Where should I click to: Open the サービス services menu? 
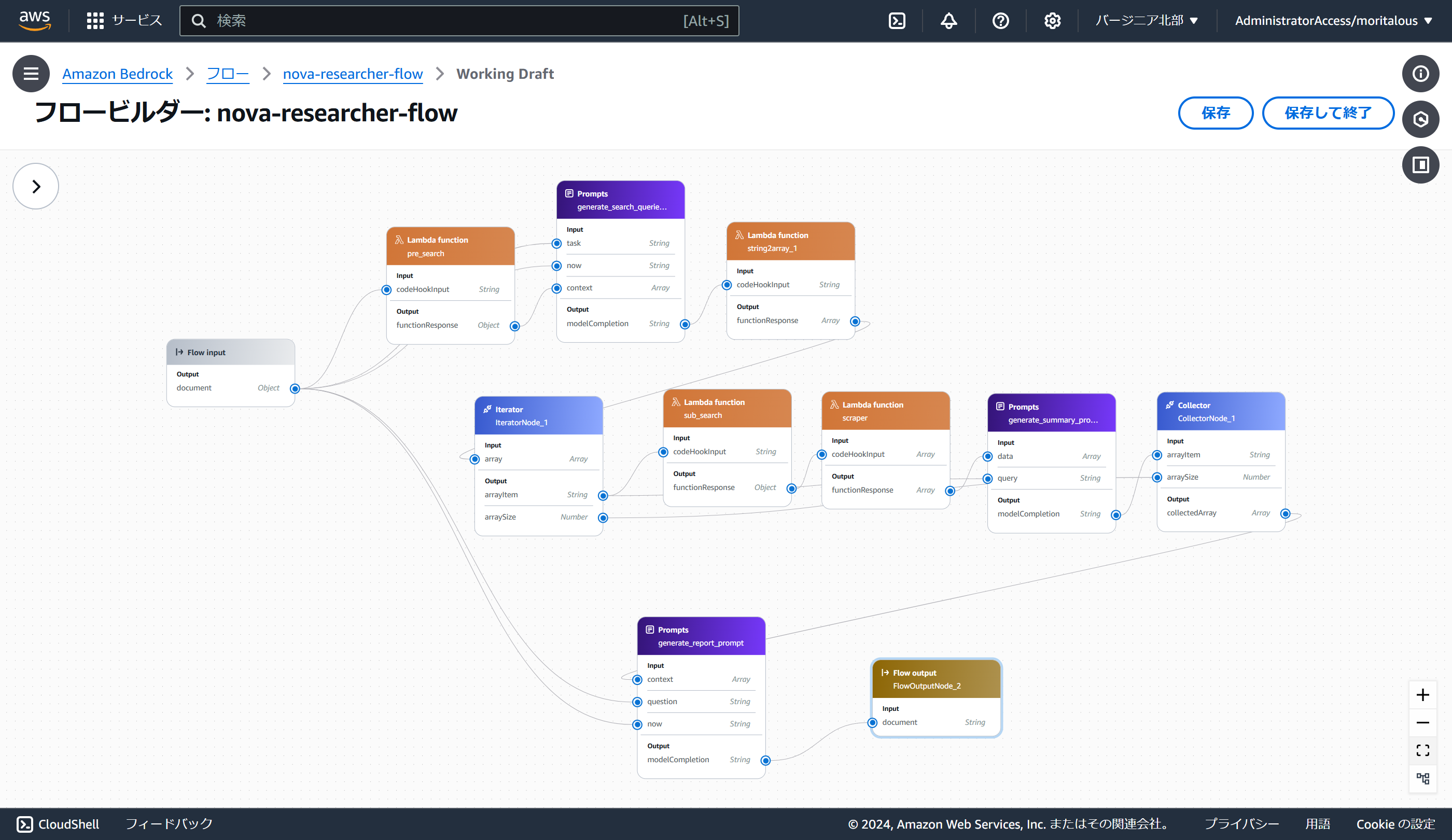click(x=124, y=21)
